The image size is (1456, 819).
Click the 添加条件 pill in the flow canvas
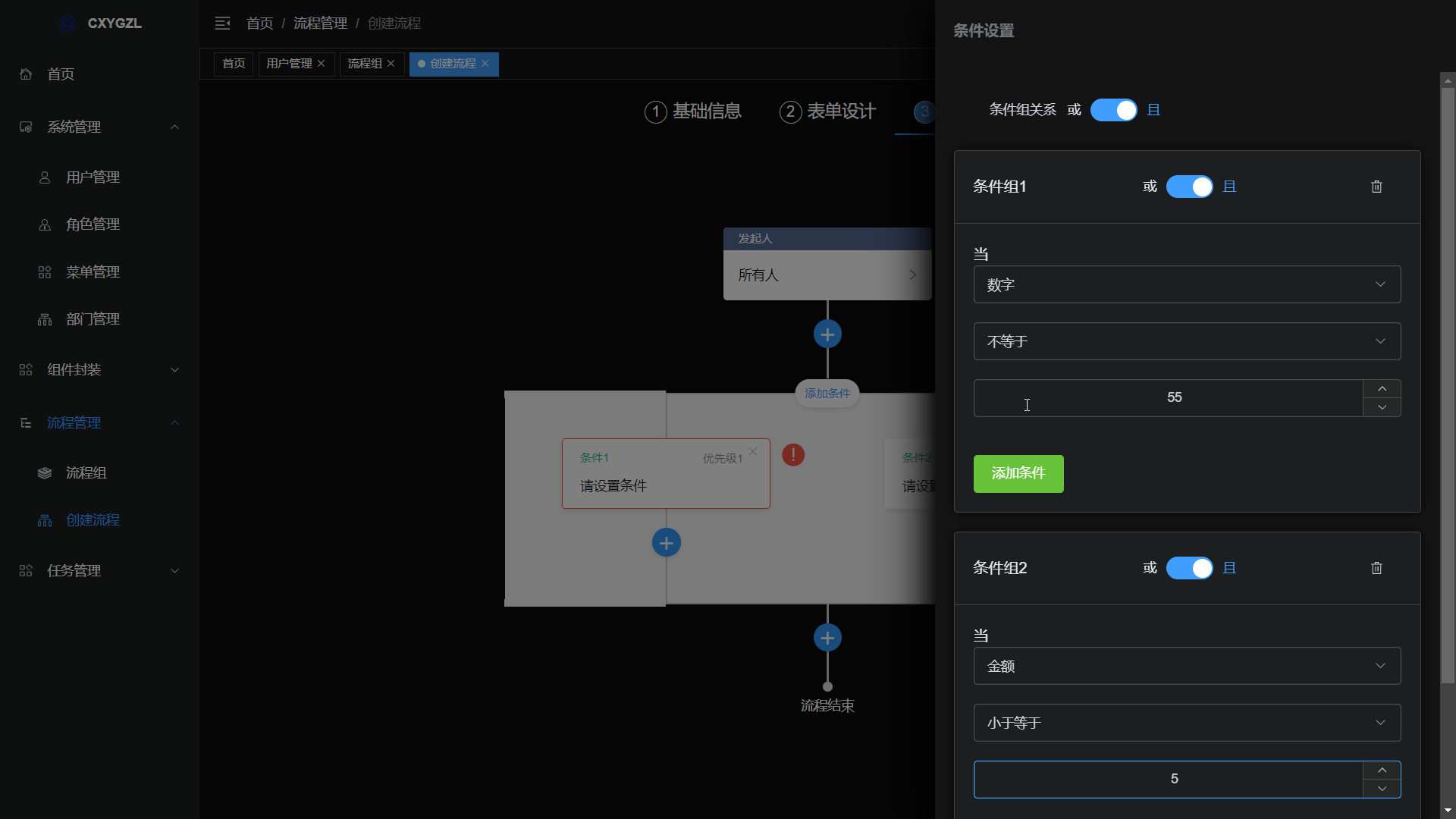pos(827,394)
